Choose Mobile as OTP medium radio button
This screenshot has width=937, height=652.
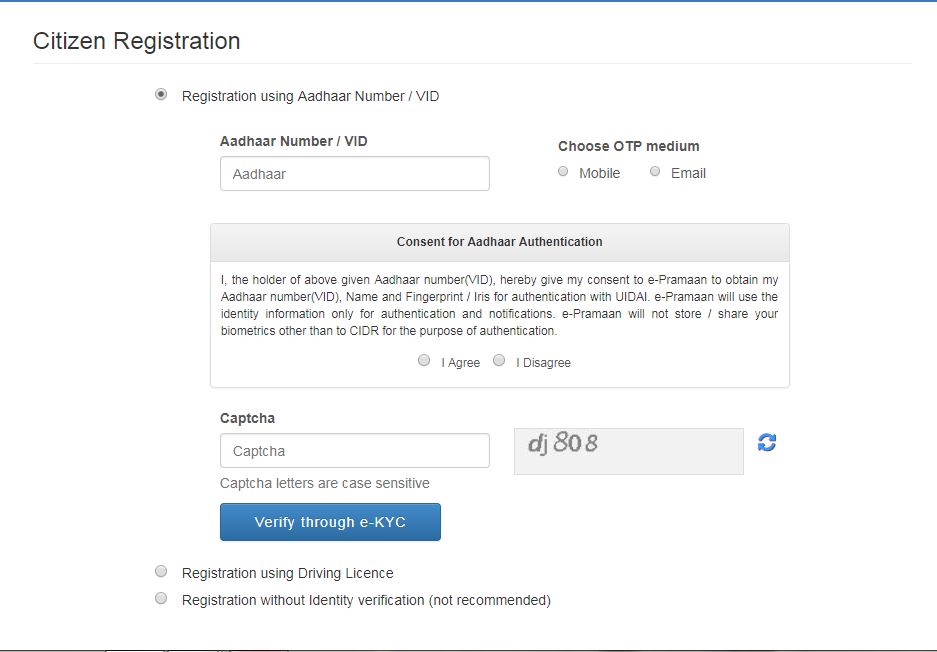click(563, 172)
